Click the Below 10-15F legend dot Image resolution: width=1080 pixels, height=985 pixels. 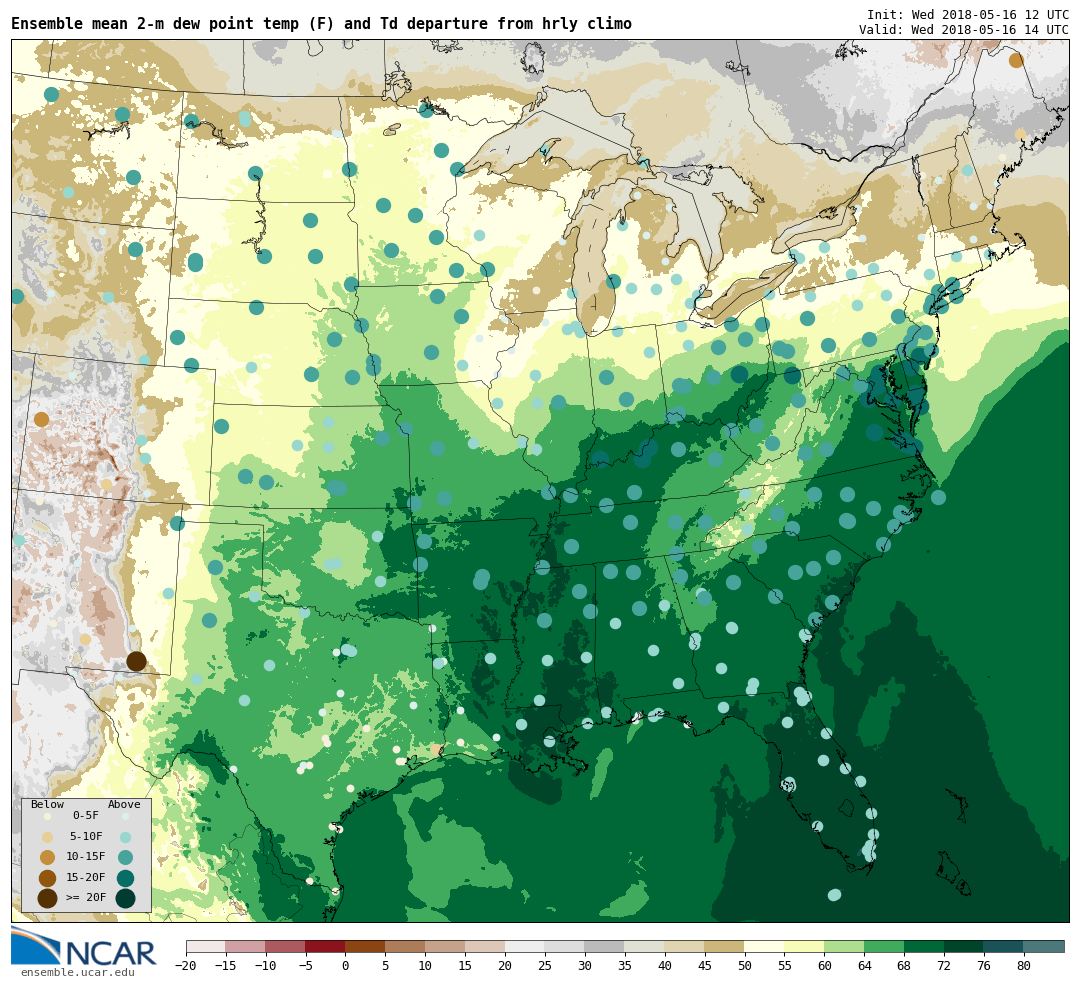point(47,858)
